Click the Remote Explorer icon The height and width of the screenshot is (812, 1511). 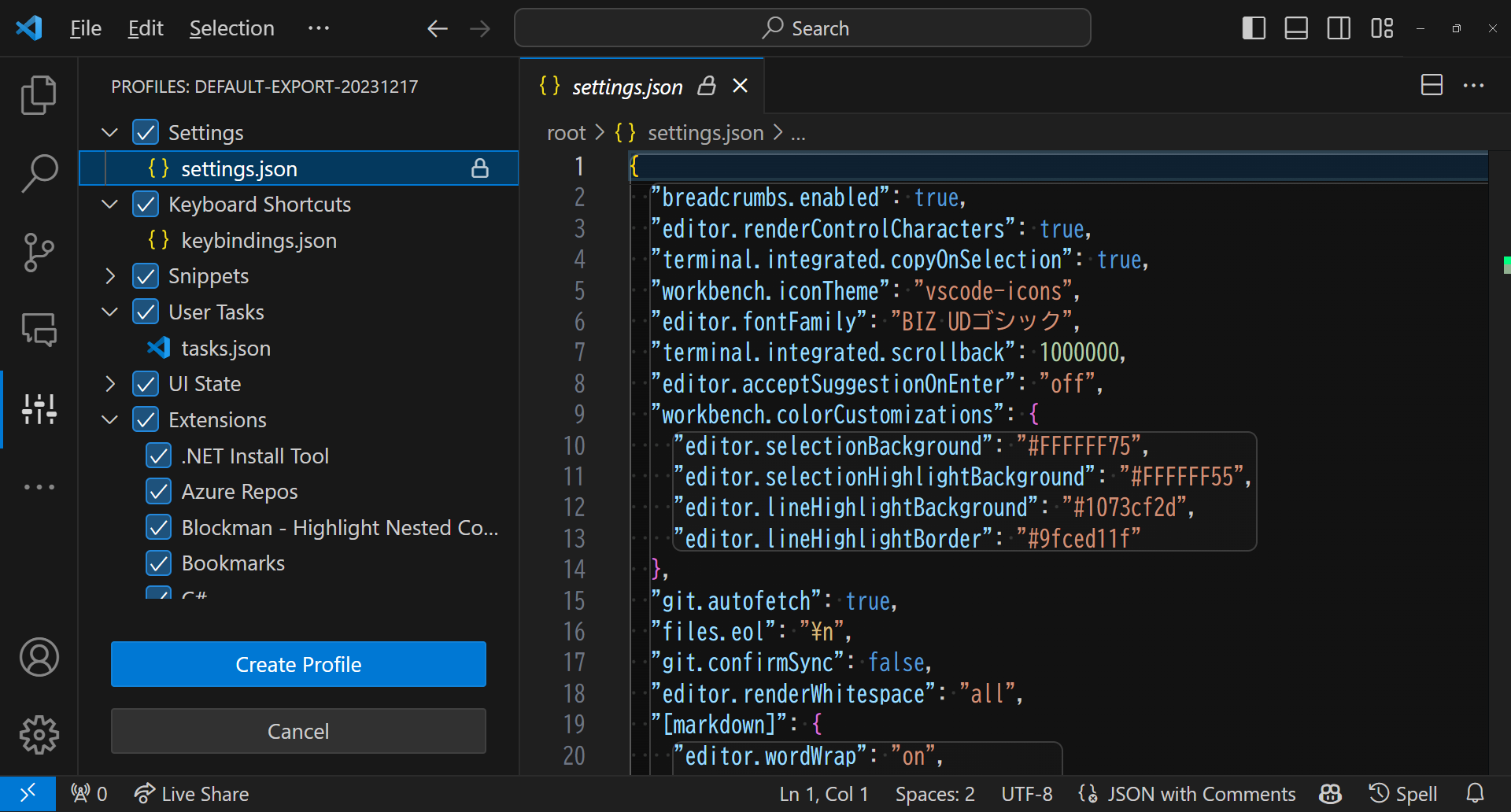38,330
